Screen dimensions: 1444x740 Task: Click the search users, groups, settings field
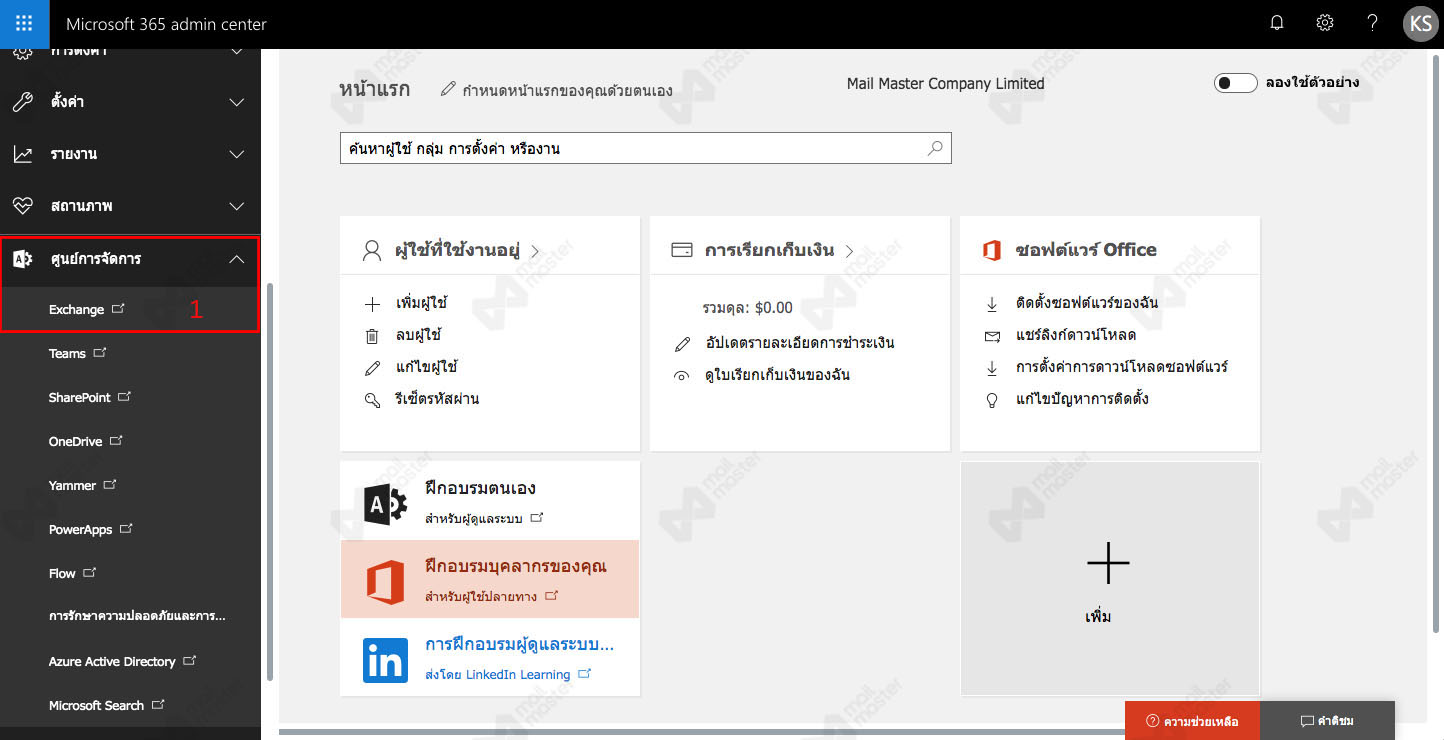point(645,148)
